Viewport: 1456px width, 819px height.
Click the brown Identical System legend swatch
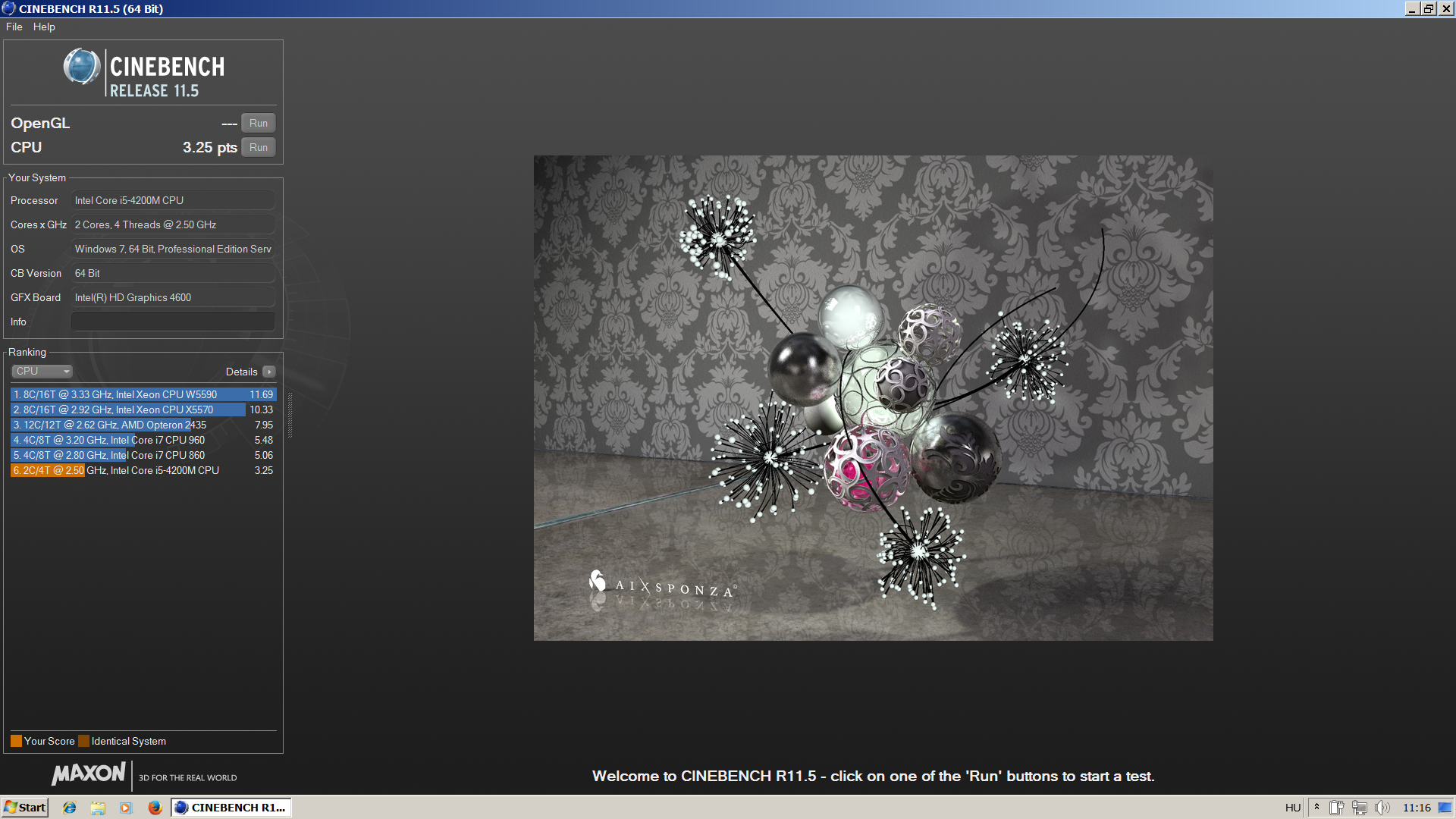pos(83,741)
